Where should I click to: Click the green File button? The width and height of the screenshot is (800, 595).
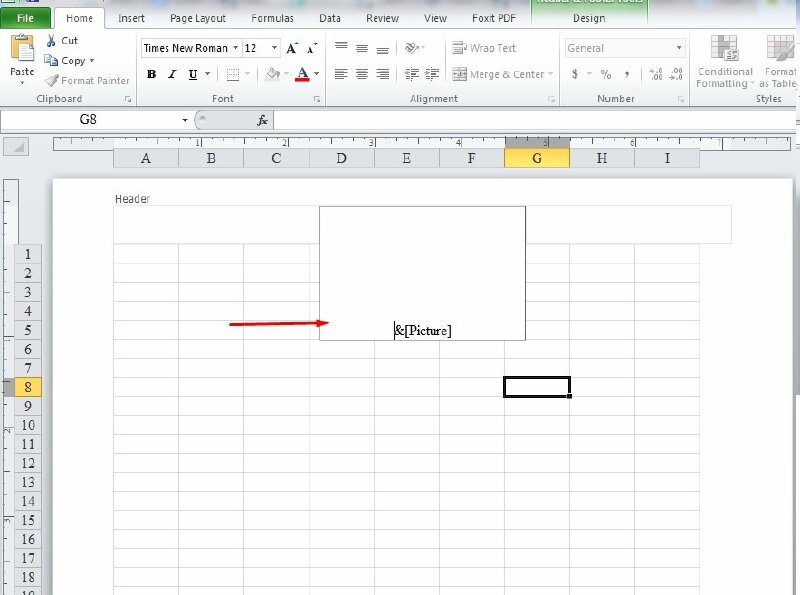click(x=25, y=18)
